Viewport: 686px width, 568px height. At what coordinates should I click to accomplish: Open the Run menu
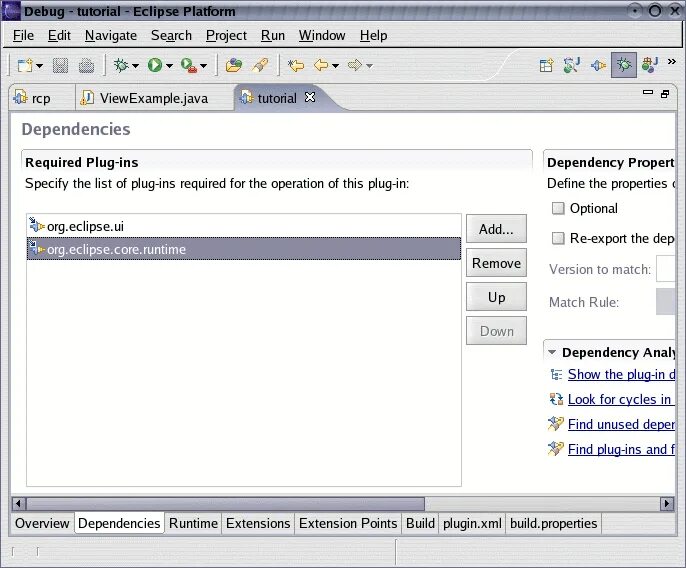click(x=273, y=35)
